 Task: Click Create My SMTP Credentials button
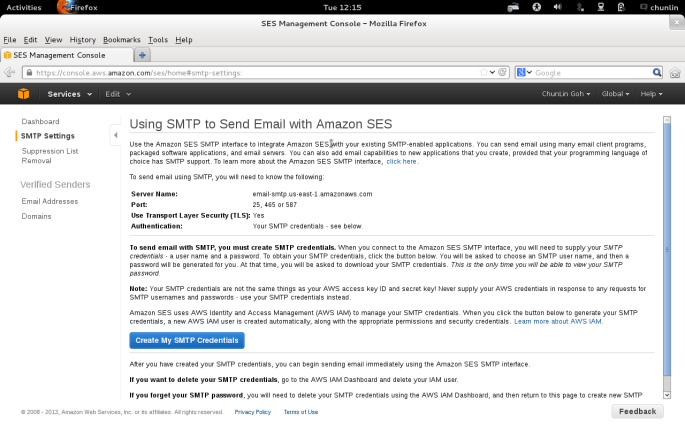point(187,340)
